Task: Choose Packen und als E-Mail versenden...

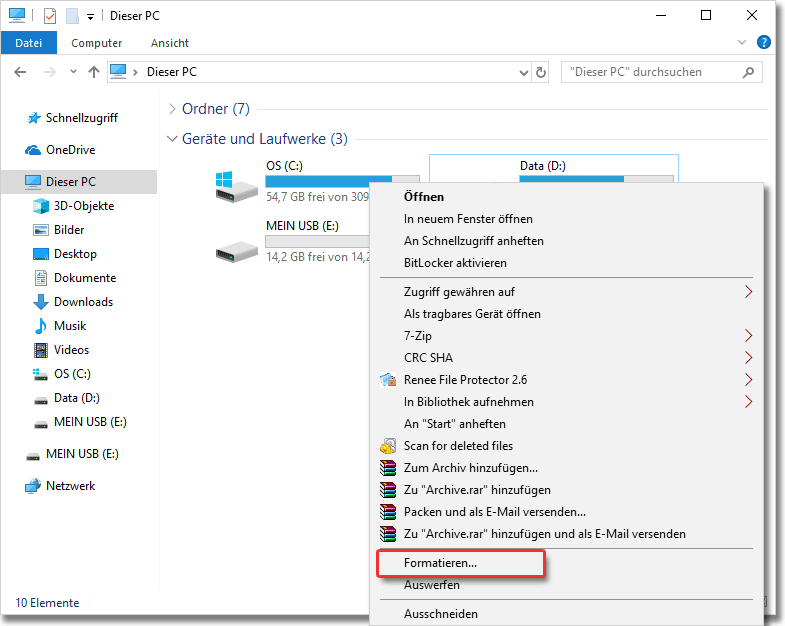Action: click(566, 512)
